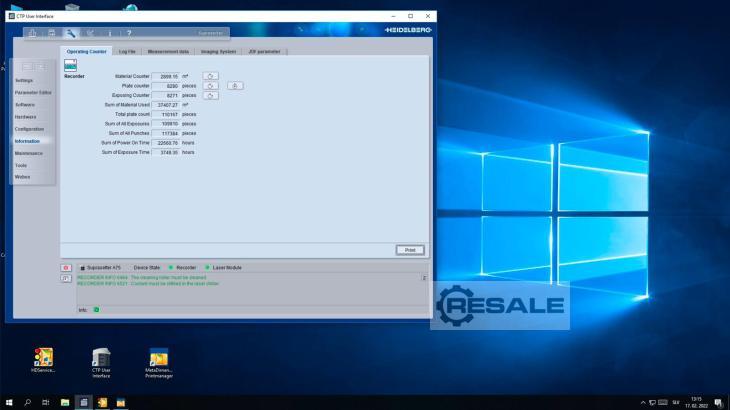
Task: Open Settings in the sidebar
Action: pyautogui.click(x=24, y=81)
